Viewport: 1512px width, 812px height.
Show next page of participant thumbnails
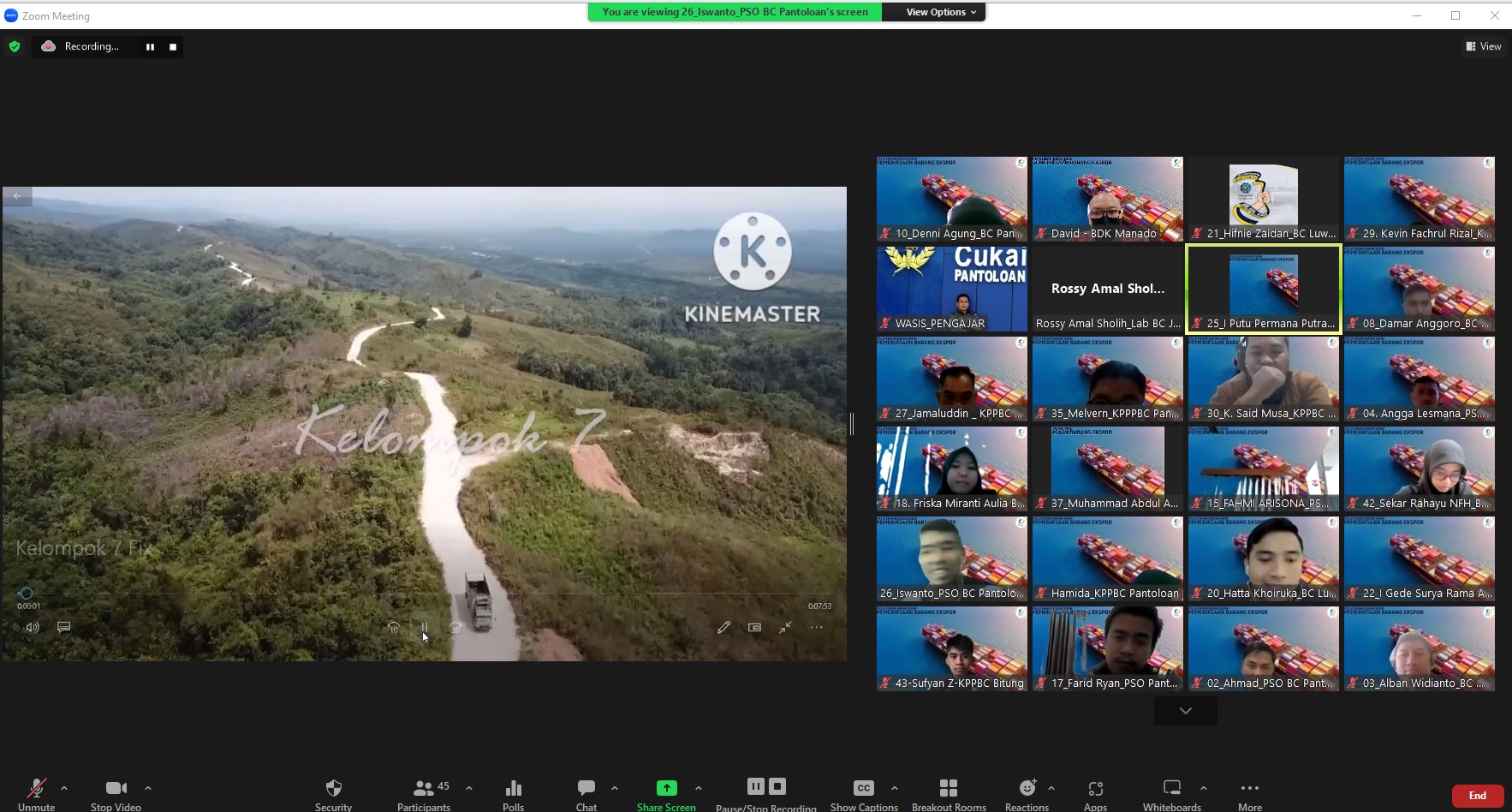[1186, 711]
